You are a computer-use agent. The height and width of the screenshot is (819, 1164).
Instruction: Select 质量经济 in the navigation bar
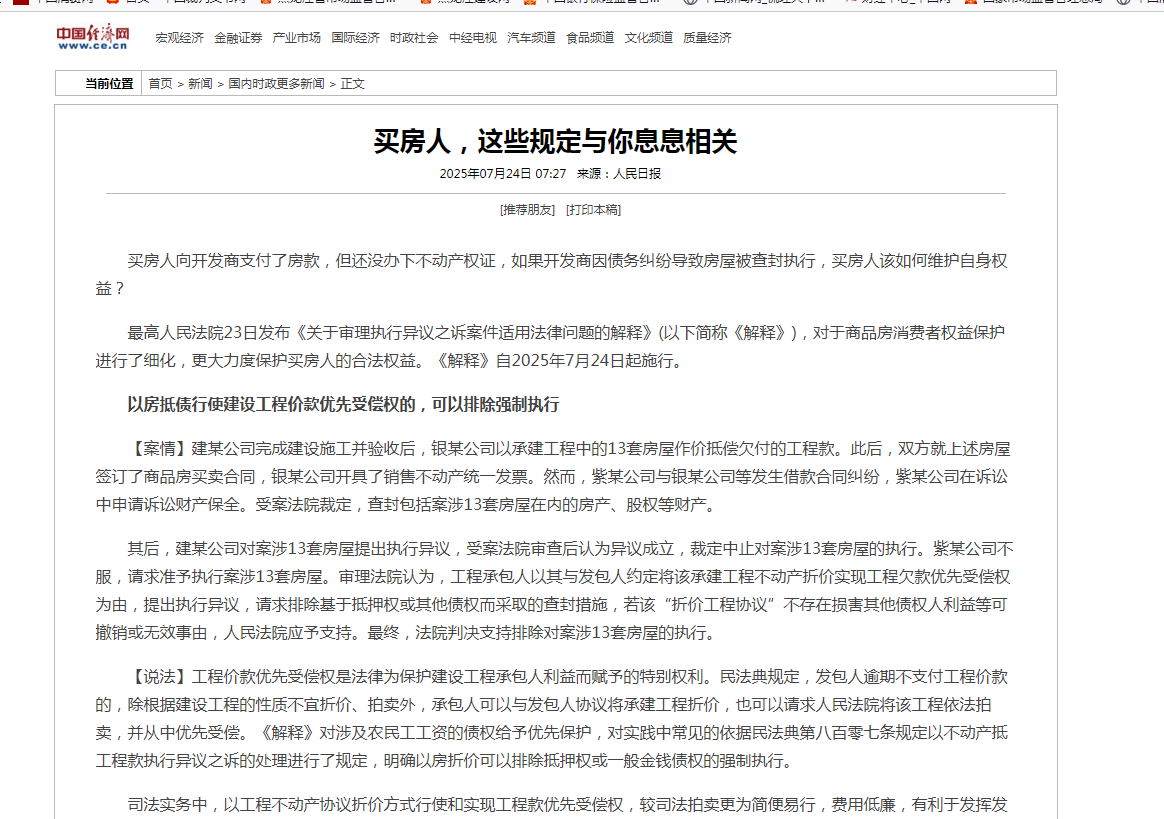click(x=707, y=38)
